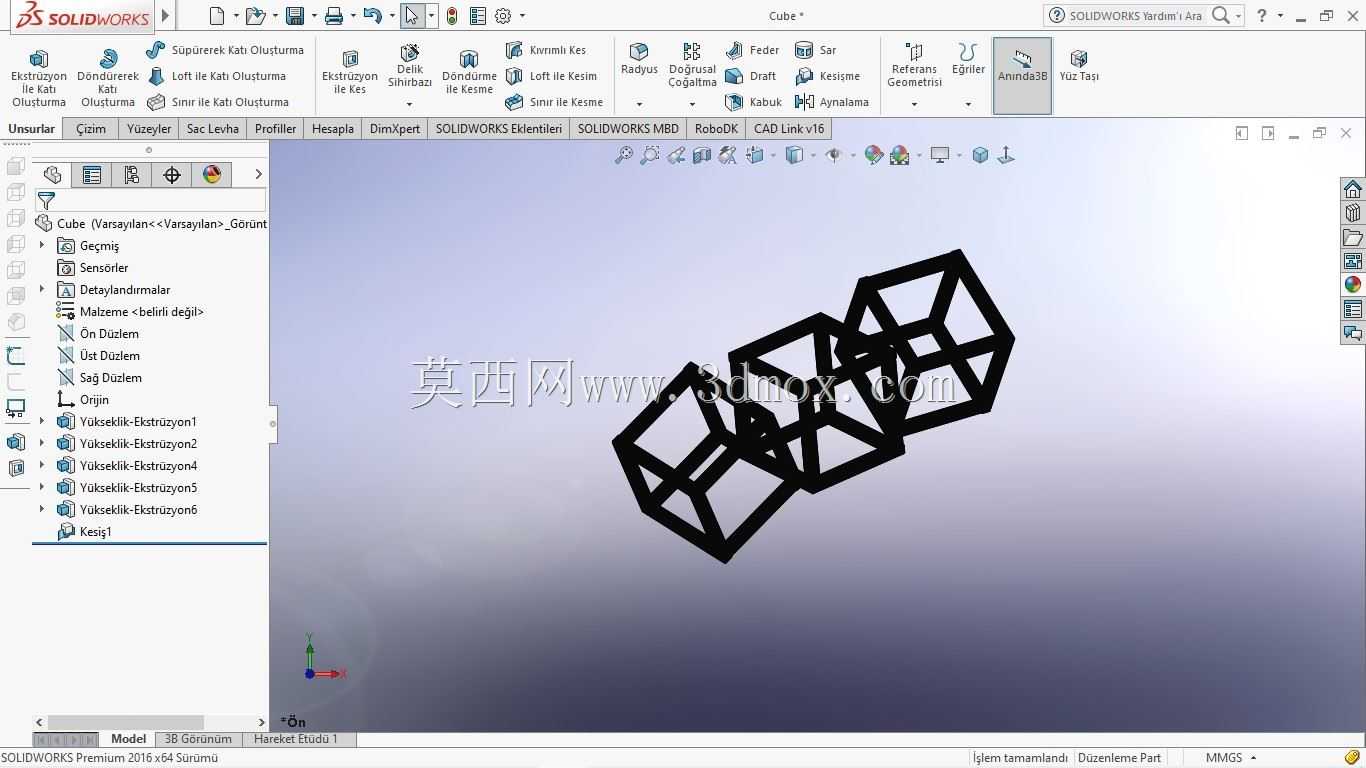This screenshot has height=768, width=1366.
Task: Open the Delik Sihirbazı tool
Action: (x=410, y=66)
